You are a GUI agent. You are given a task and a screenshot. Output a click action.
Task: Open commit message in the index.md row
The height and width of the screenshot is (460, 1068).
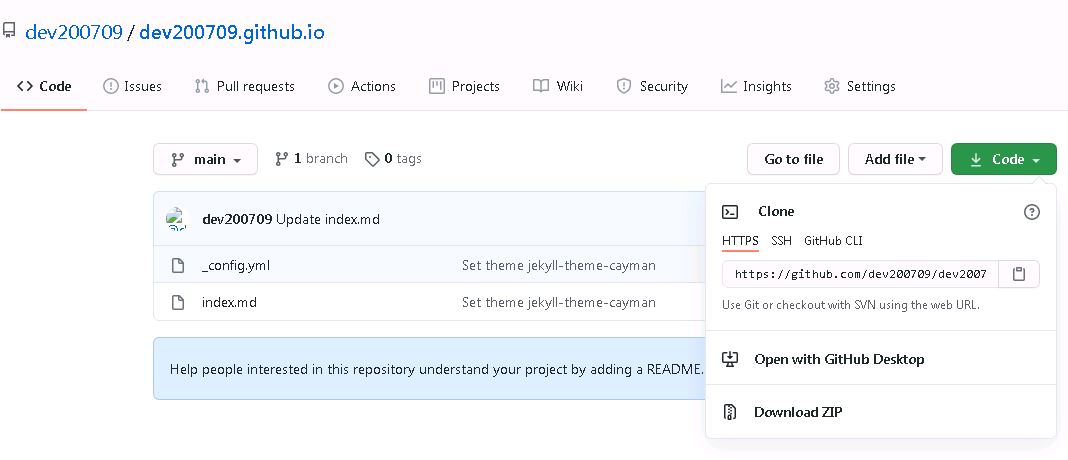(x=559, y=302)
